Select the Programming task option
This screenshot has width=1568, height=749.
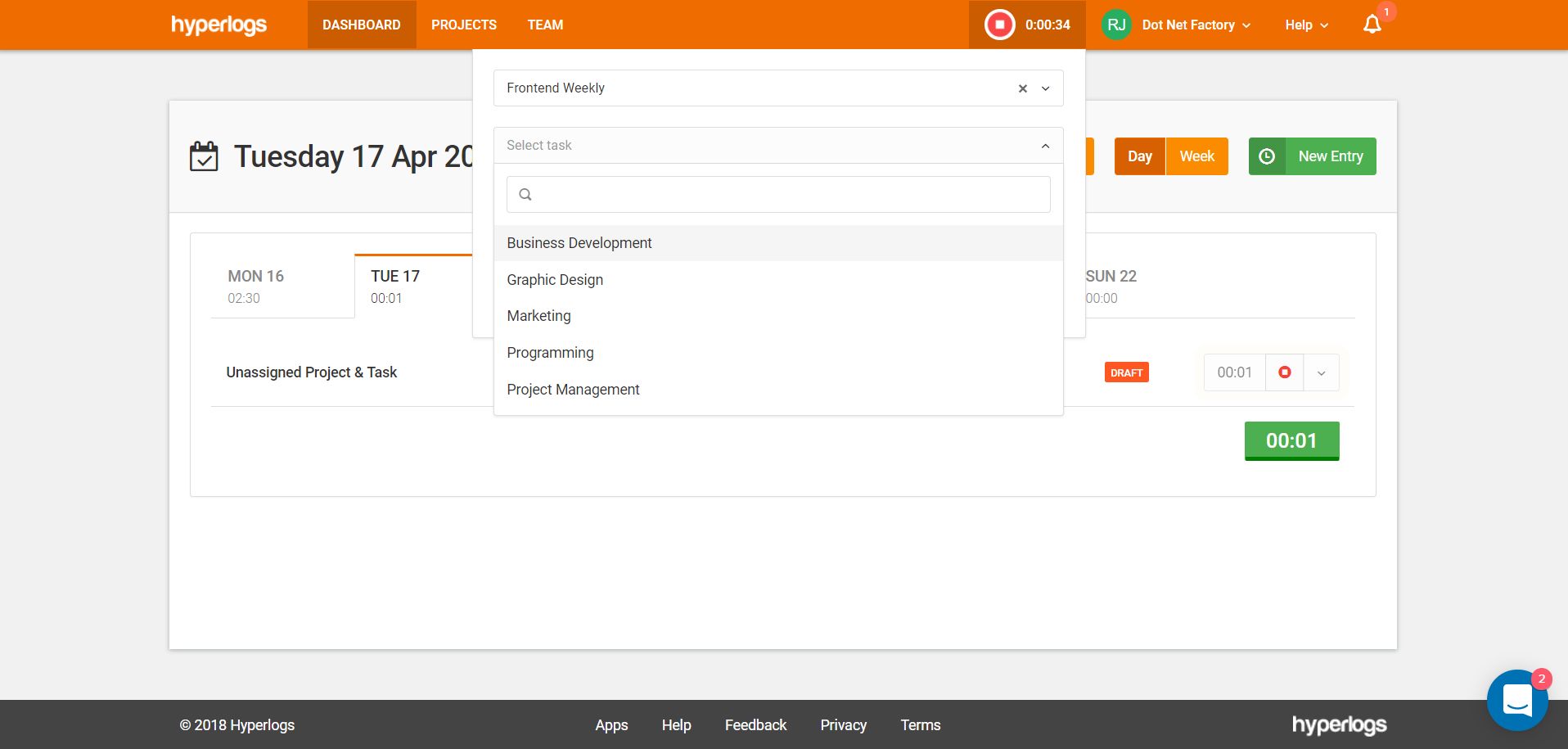pos(550,352)
